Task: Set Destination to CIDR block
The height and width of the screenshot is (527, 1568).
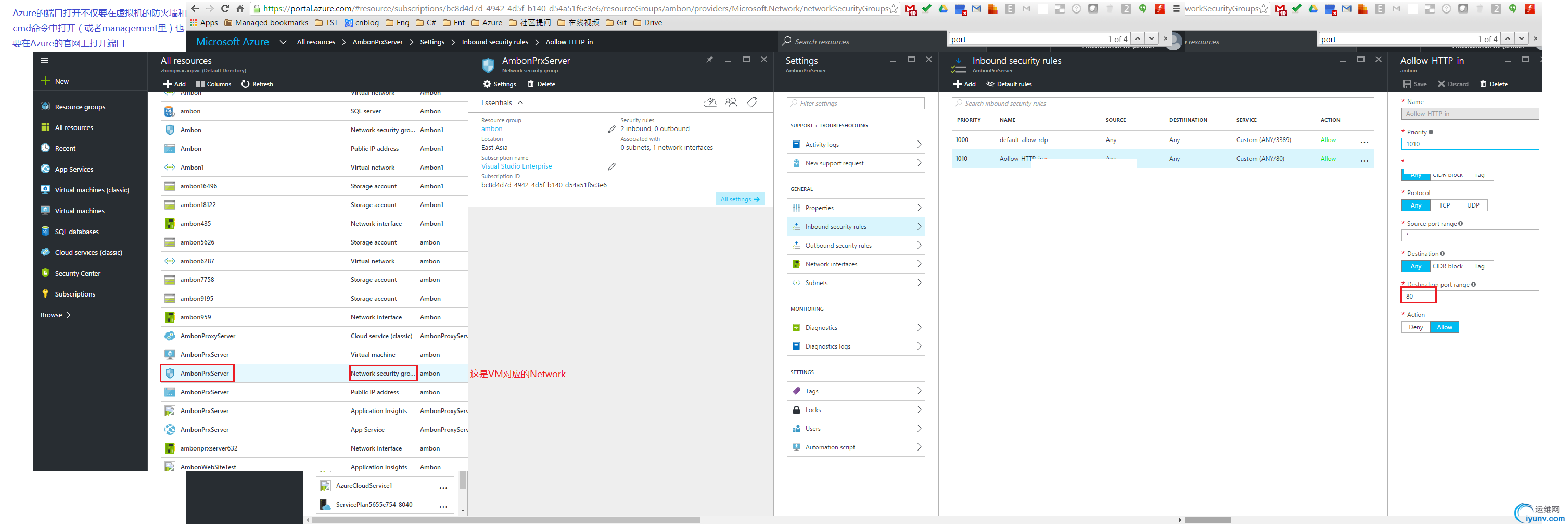Action: click(1447, 266)
